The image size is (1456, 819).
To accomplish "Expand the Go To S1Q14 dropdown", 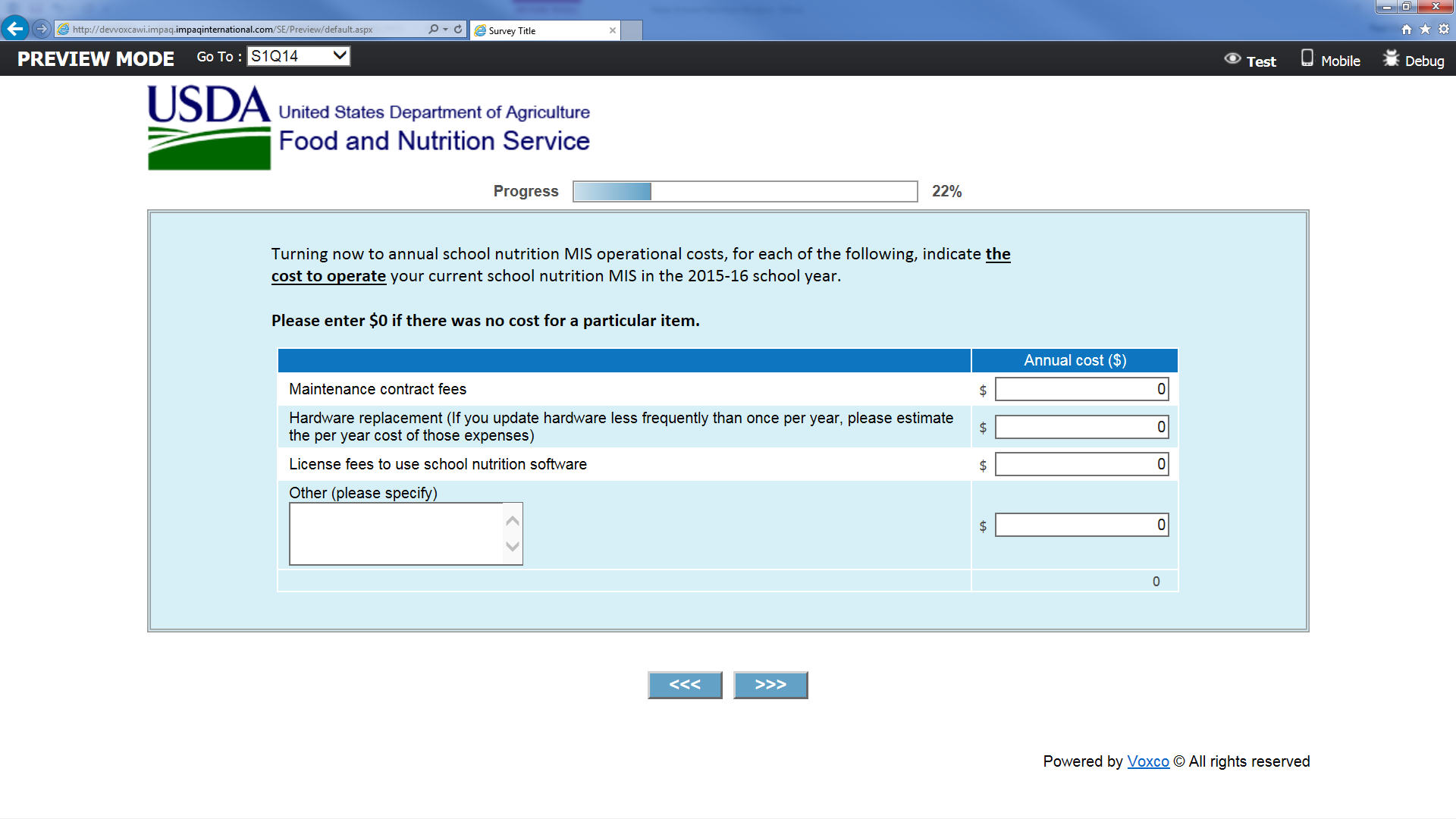I will (298, 56).
